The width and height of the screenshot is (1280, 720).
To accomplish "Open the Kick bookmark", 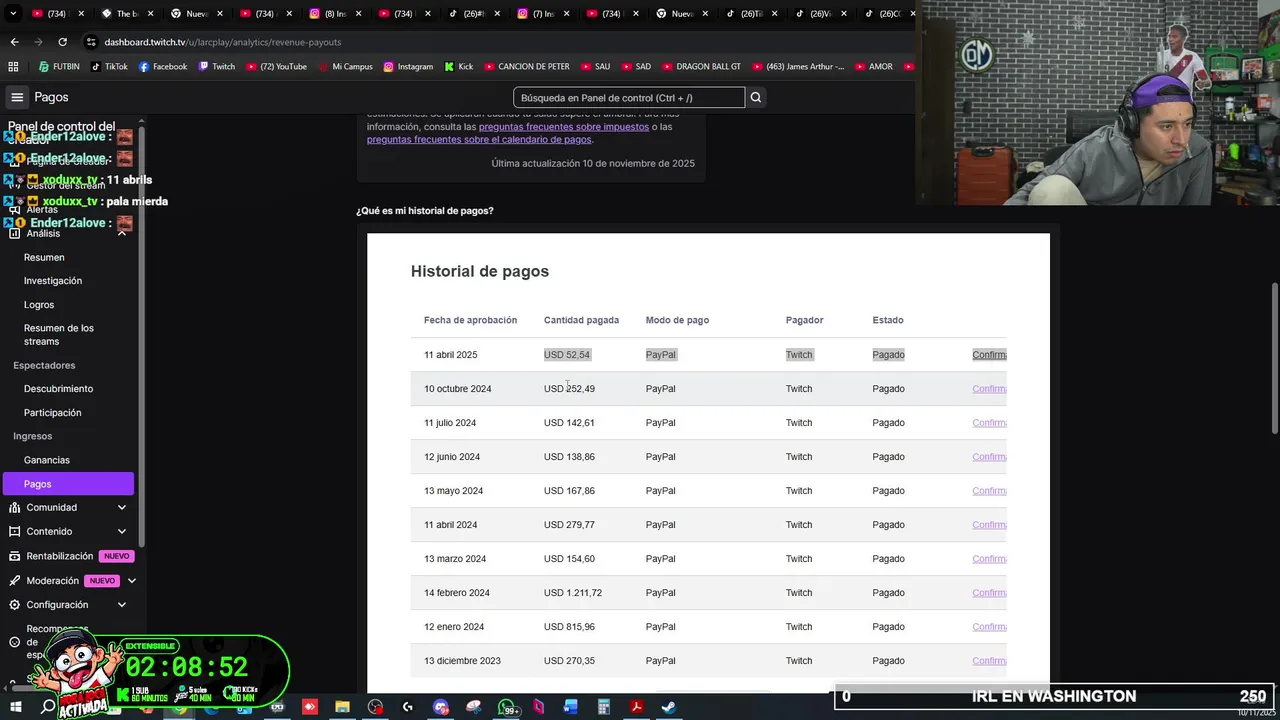I will pyautogui.click(x=459, y=67).
